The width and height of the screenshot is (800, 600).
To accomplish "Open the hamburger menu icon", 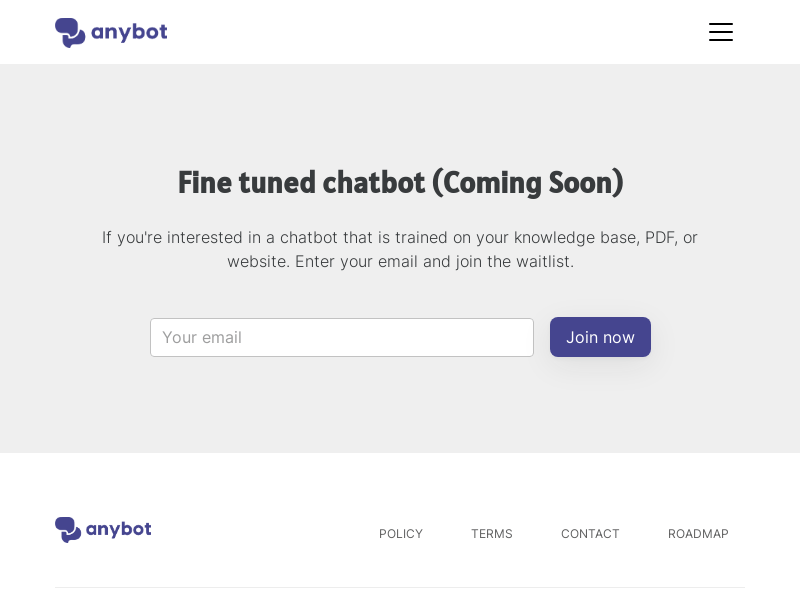I will (720, 32).
